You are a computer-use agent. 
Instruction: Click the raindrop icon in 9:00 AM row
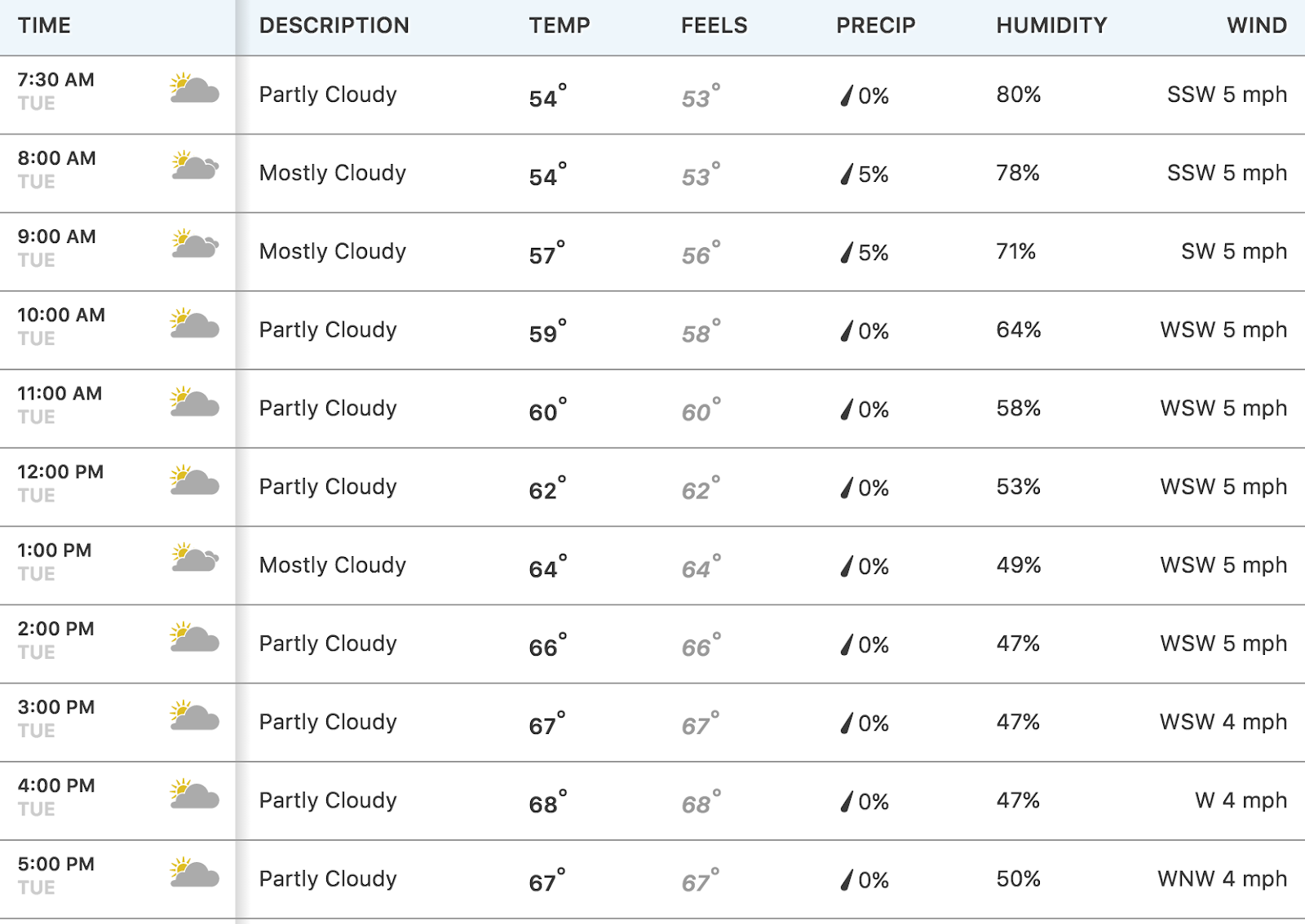click(x=847, y=252)
